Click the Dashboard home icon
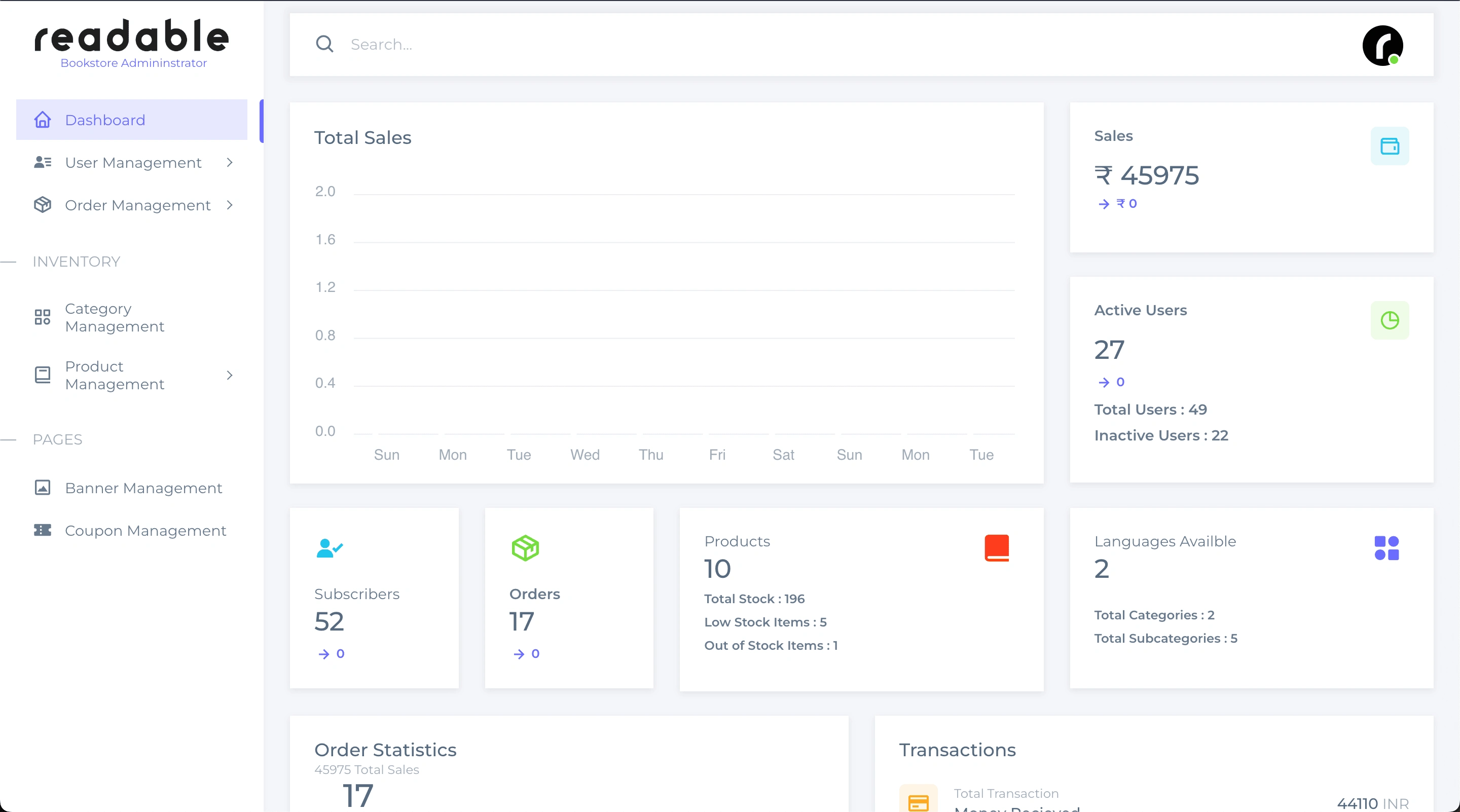 [43, 120]
